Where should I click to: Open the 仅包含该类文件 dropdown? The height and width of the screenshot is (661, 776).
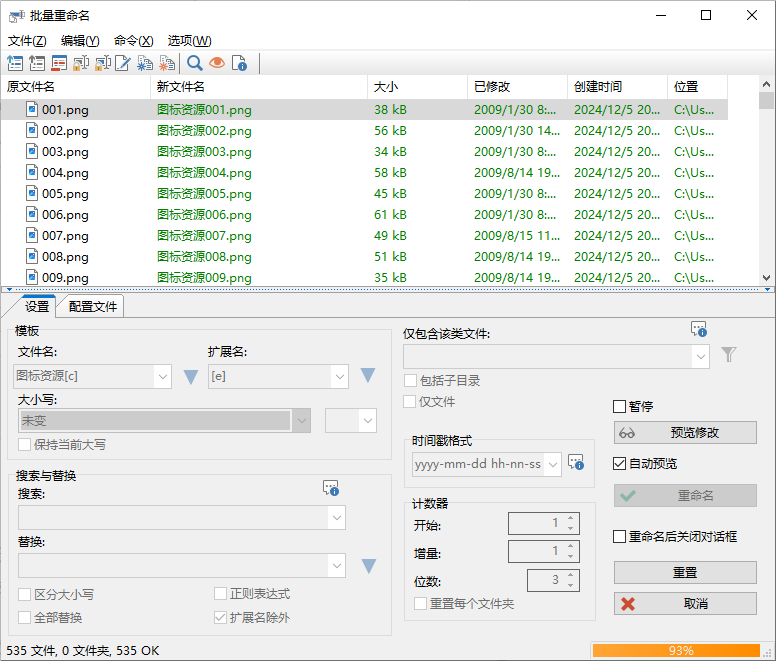700,355
